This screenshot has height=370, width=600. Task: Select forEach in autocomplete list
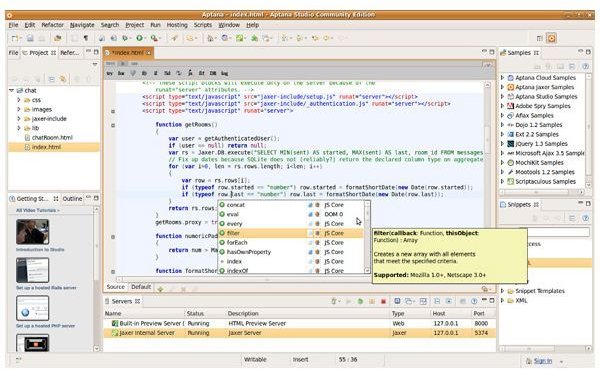coord(290,243)
